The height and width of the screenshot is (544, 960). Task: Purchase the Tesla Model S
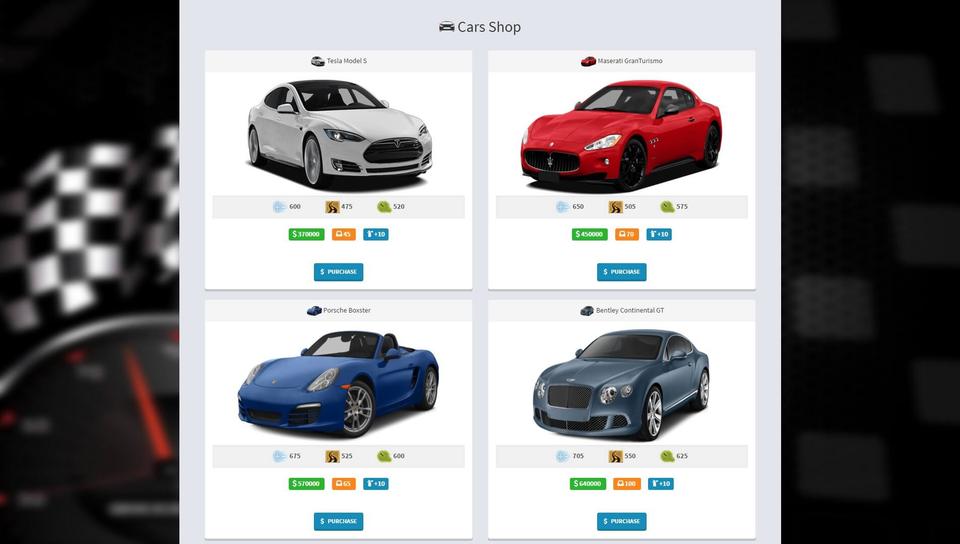click(339, 272)
